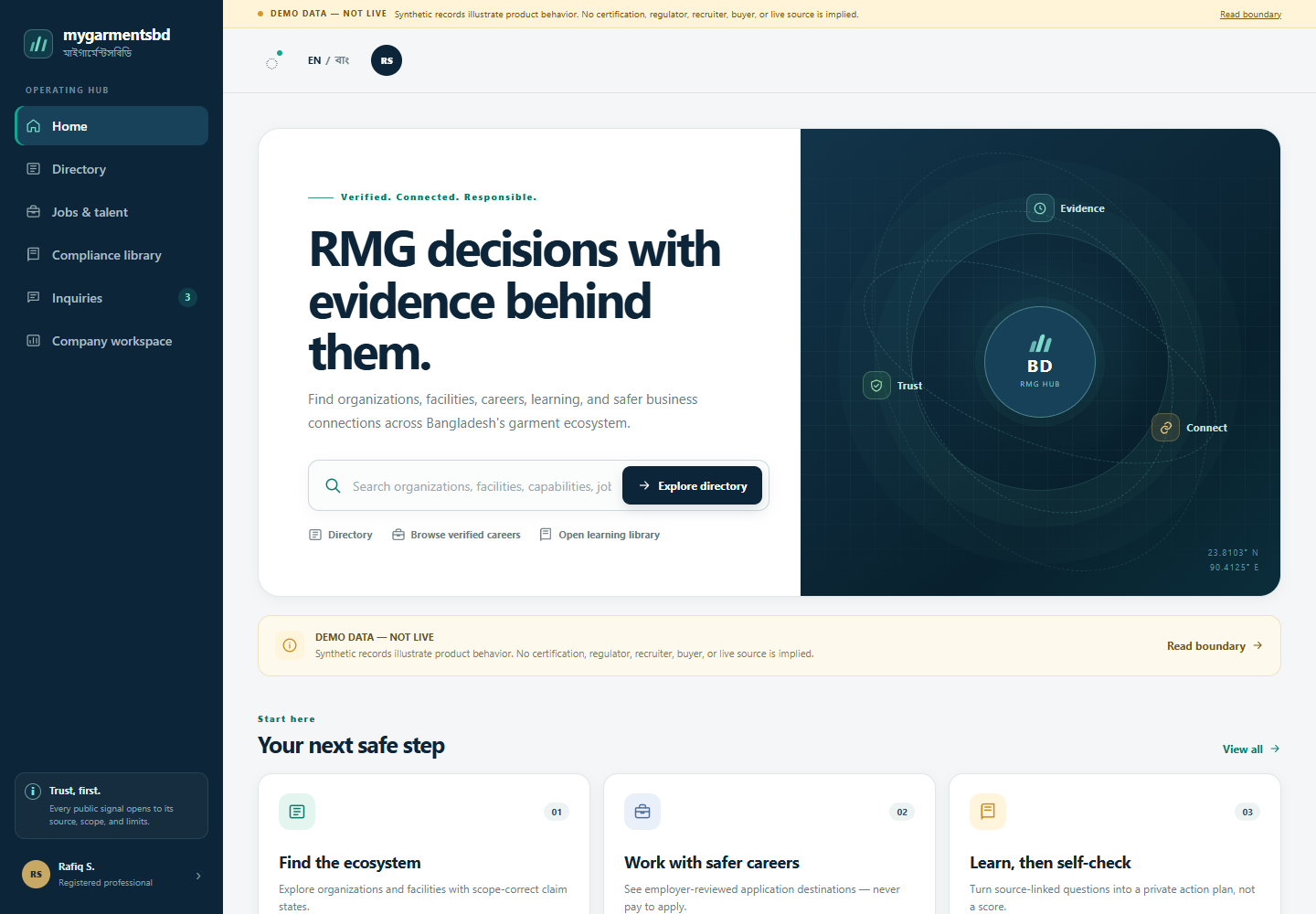Click the 01 step badge

point(557,812)
